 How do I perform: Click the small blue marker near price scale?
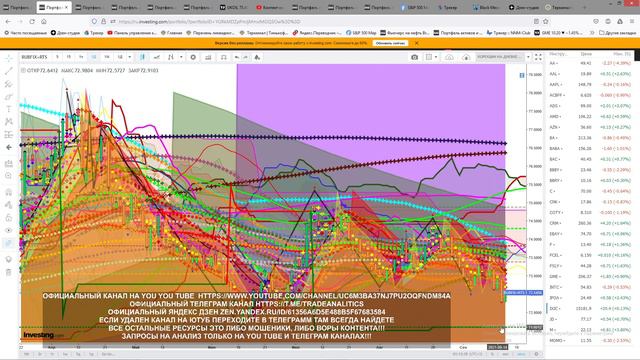[x=522, y=75]
